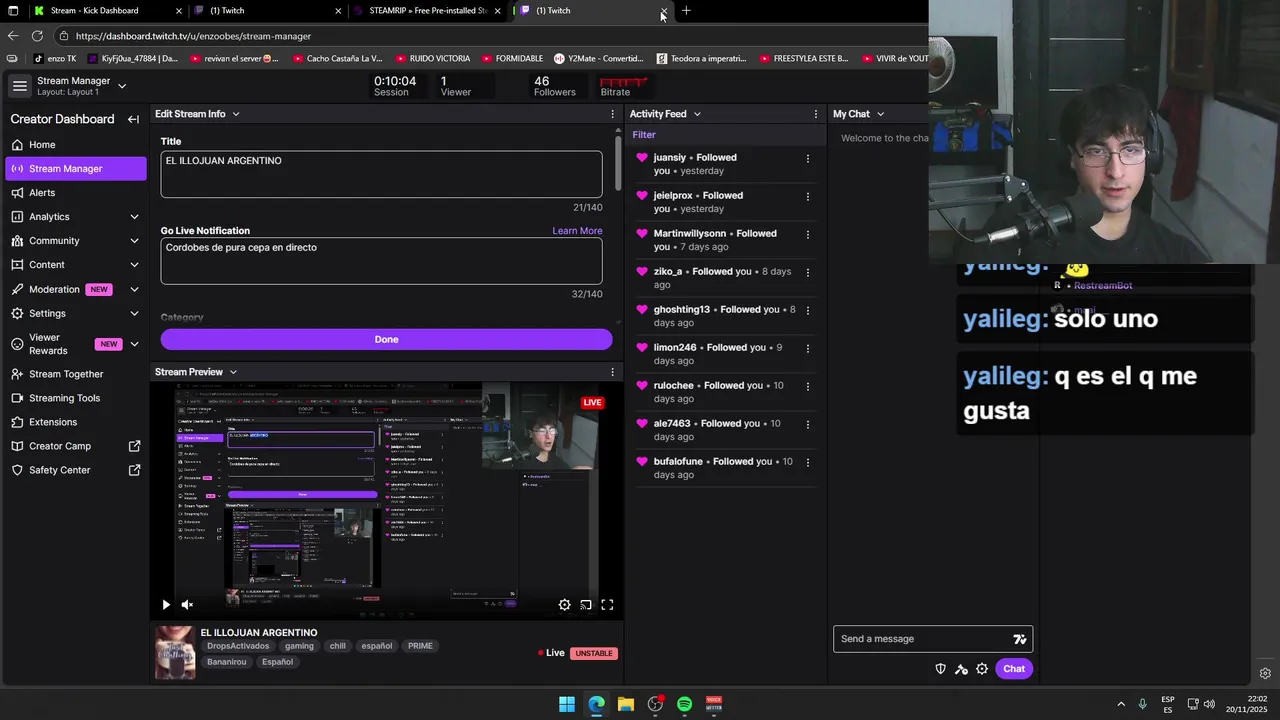The height and width of the screenshot is (720, 1280).
Task: Click the Go Live Notification text field
Action: point(381,261)
